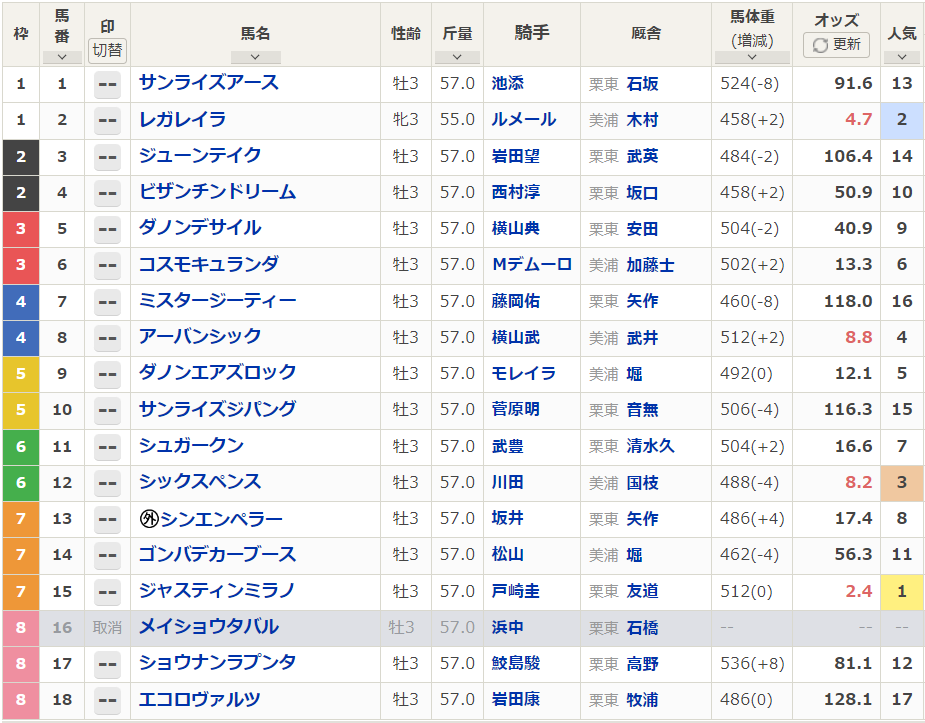This screenshot has height=723, width=925.
Task: Open horse page for ショウナンラプンタ
Action: tap(217, 663)
